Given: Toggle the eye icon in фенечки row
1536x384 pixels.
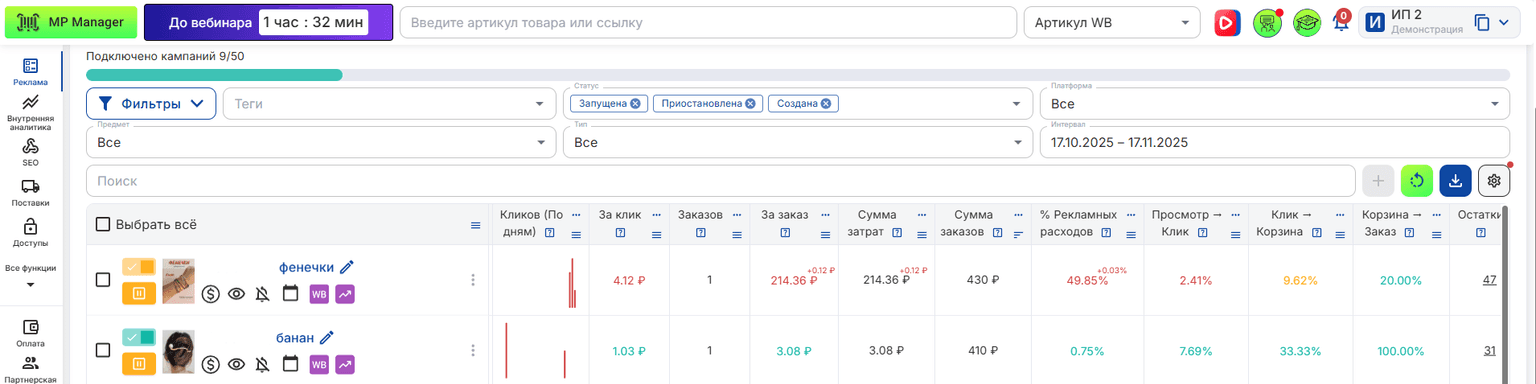Looking at the screenshot, I should [x=237, y=294].
